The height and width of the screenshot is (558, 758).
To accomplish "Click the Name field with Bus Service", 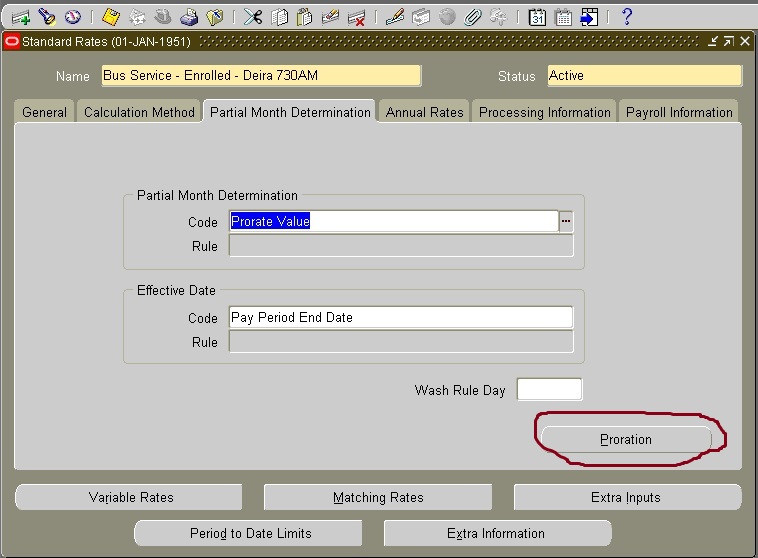I will 261,76.
